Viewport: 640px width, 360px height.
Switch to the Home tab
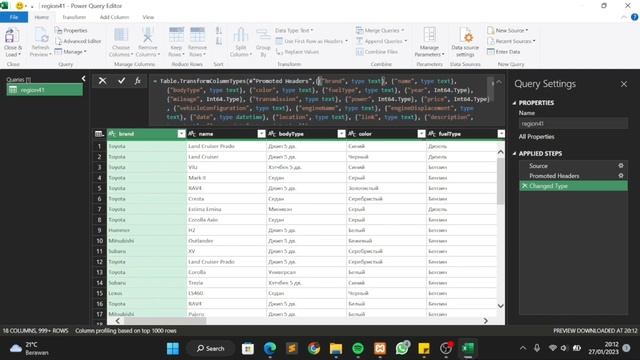click(41, 17)
